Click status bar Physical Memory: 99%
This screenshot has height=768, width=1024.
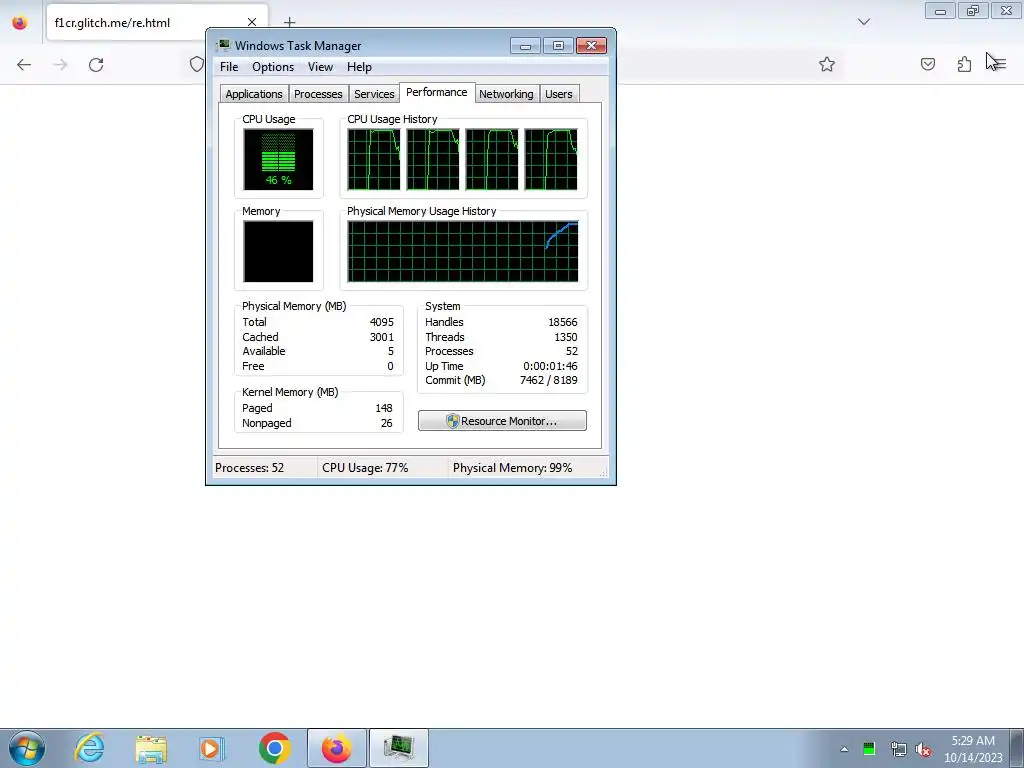pyautogui.click(x=513, y=468)
